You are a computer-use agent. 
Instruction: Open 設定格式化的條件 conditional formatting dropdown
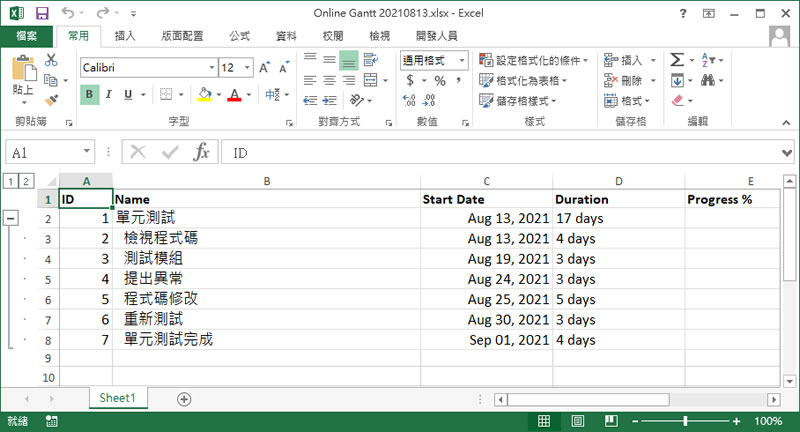click(x=534, y=60)
